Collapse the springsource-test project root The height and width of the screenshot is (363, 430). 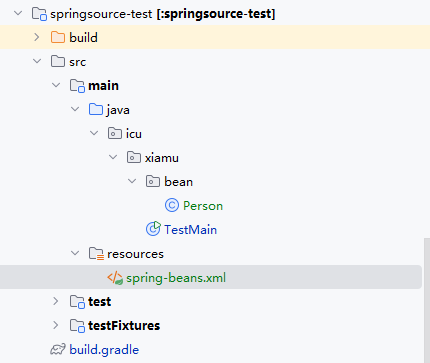[18, 13]
